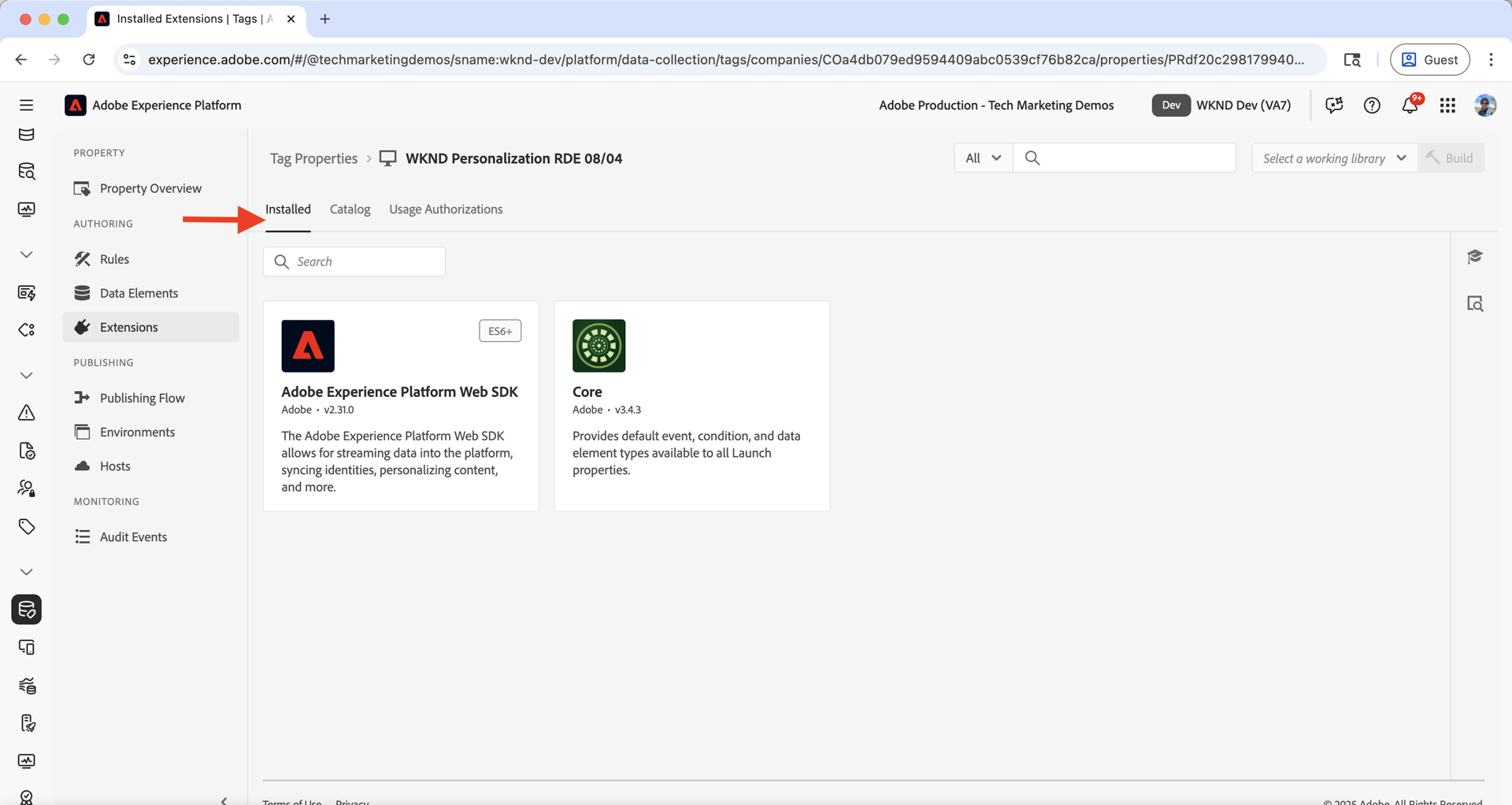Open the Select a working library dropdown

[x=1334, y=158]
